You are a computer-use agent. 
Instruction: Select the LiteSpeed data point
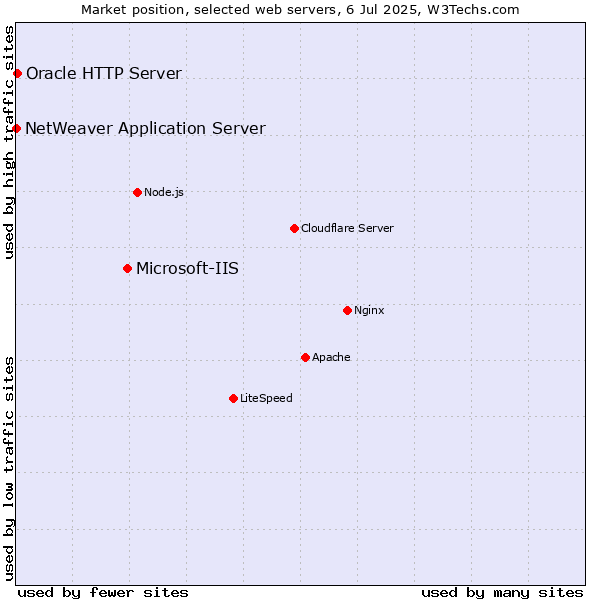(x=233, y=399)
